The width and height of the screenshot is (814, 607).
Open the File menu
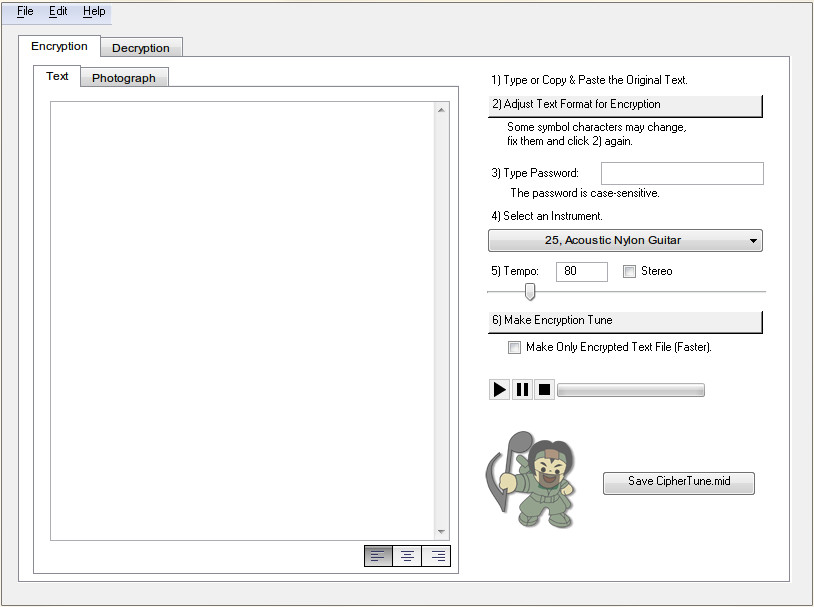click(25, 11)
